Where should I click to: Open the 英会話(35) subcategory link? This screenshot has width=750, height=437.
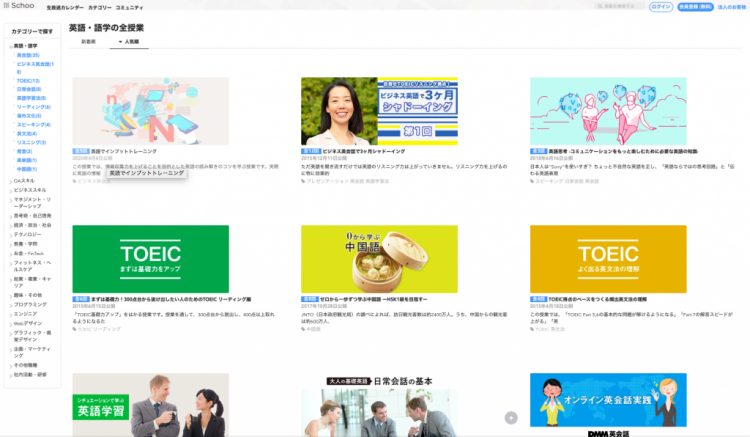(x=28, y=55)
